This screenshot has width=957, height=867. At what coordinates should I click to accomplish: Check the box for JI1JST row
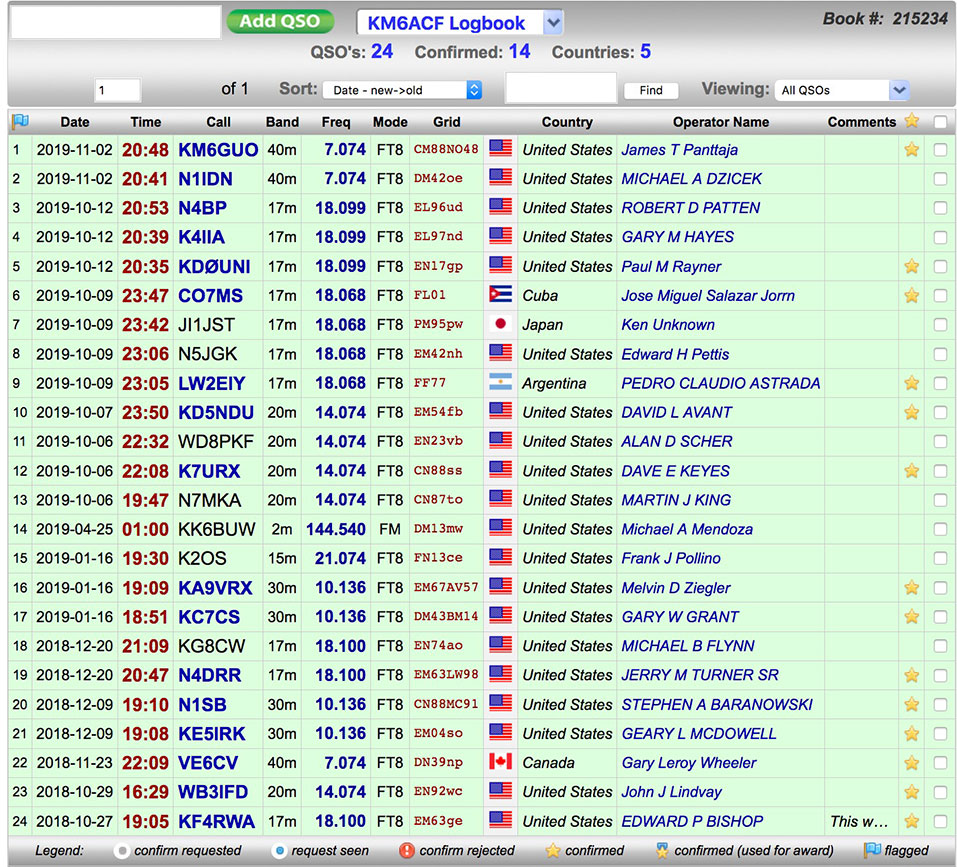coord(941,325)
